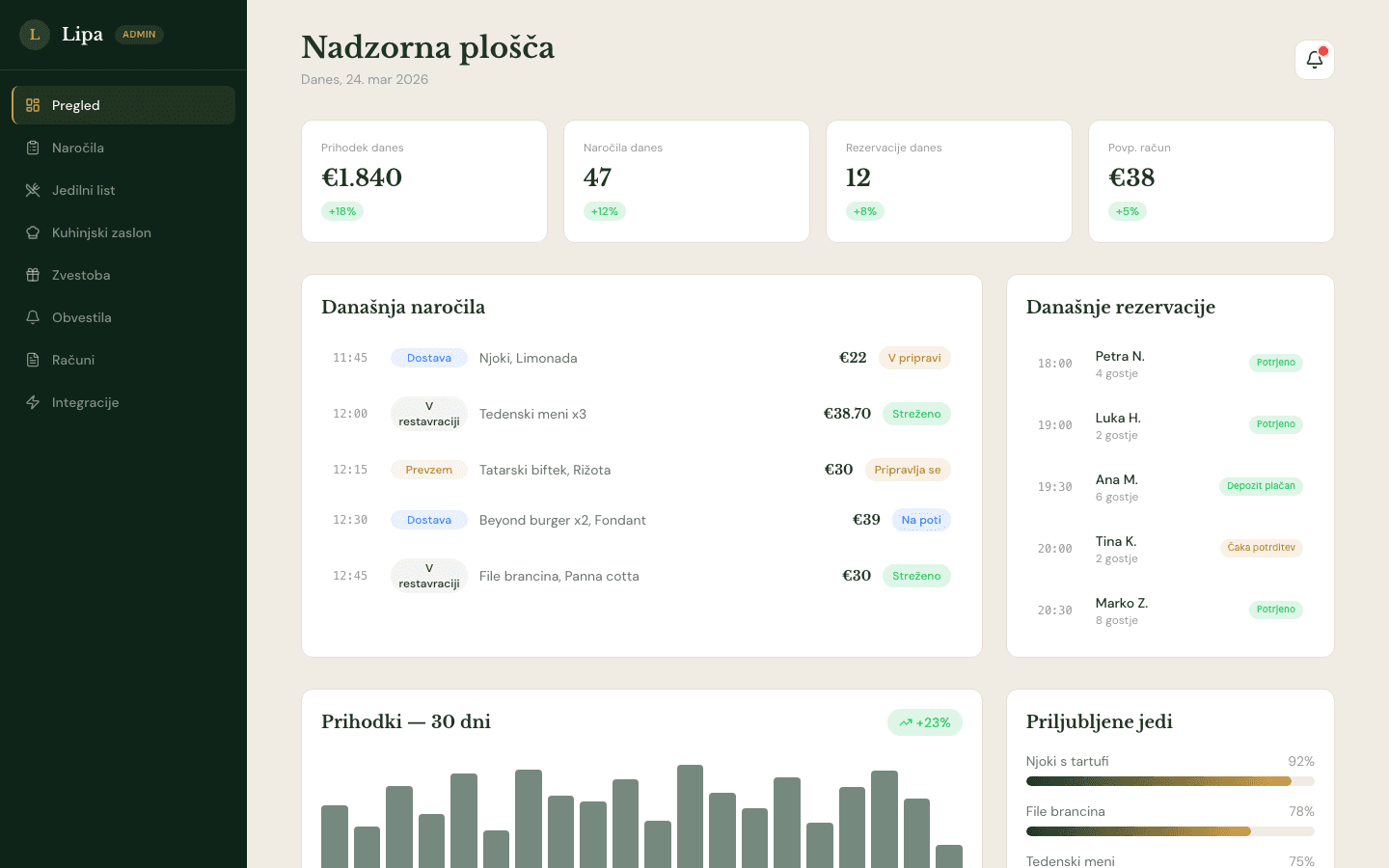Click the tallest bar in Prihodki chart
Viewport: 1389px width, 868px height.
690,816
